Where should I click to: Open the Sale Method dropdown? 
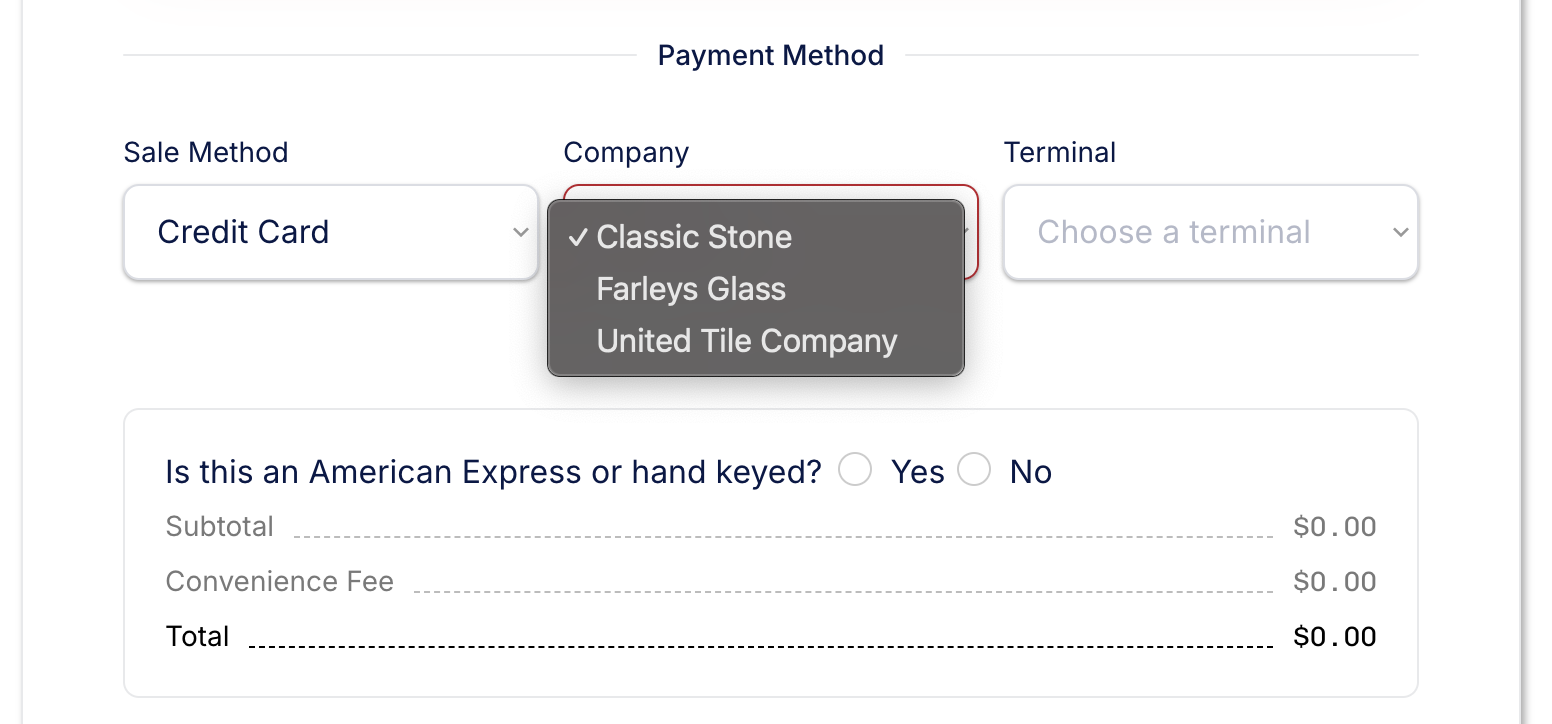330,231
